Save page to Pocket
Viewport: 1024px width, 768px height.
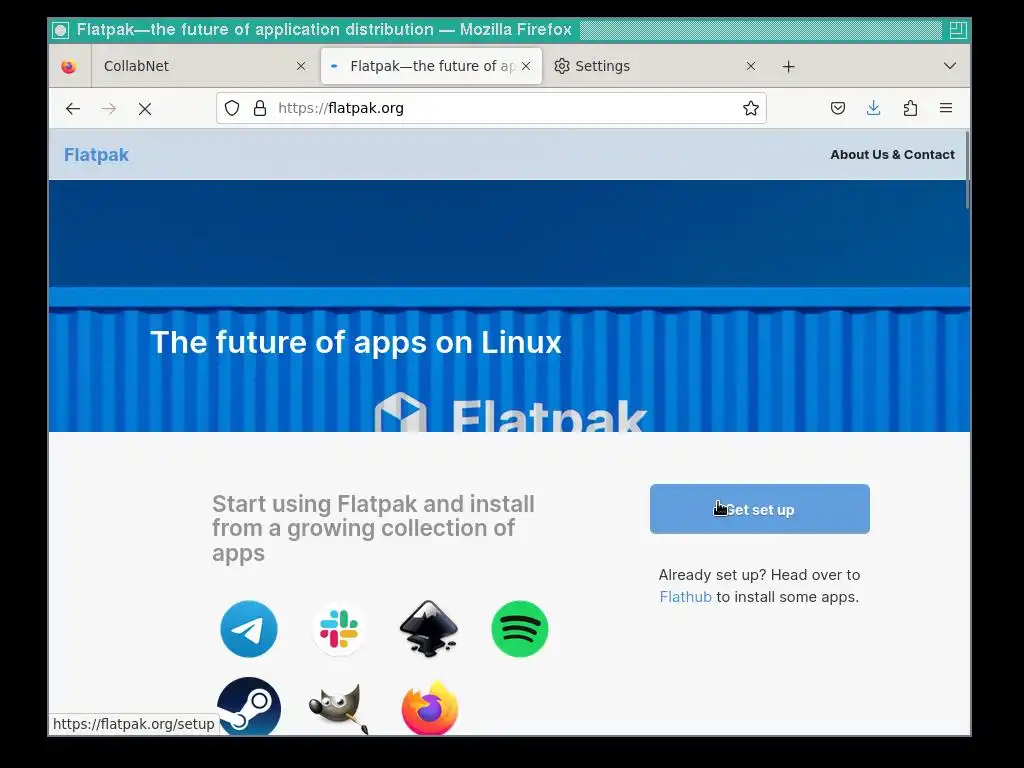pyautogui.click(x=838, y=108)
